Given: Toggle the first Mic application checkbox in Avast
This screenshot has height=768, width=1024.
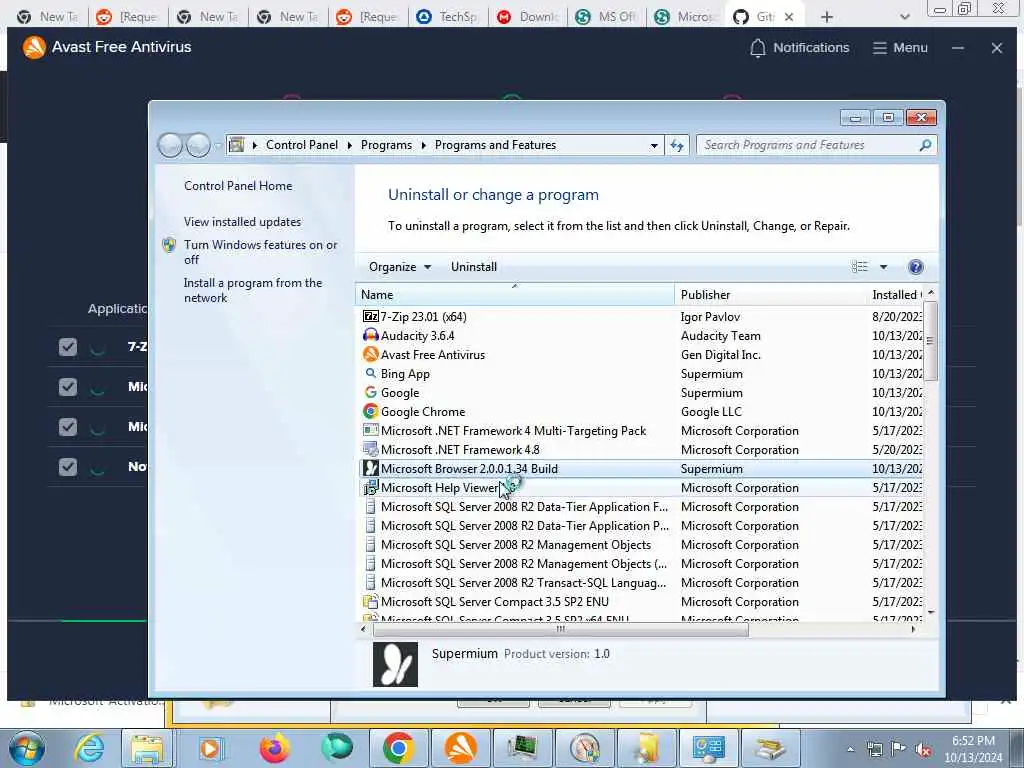Looking at the screenshot, I should click(68, 387).
